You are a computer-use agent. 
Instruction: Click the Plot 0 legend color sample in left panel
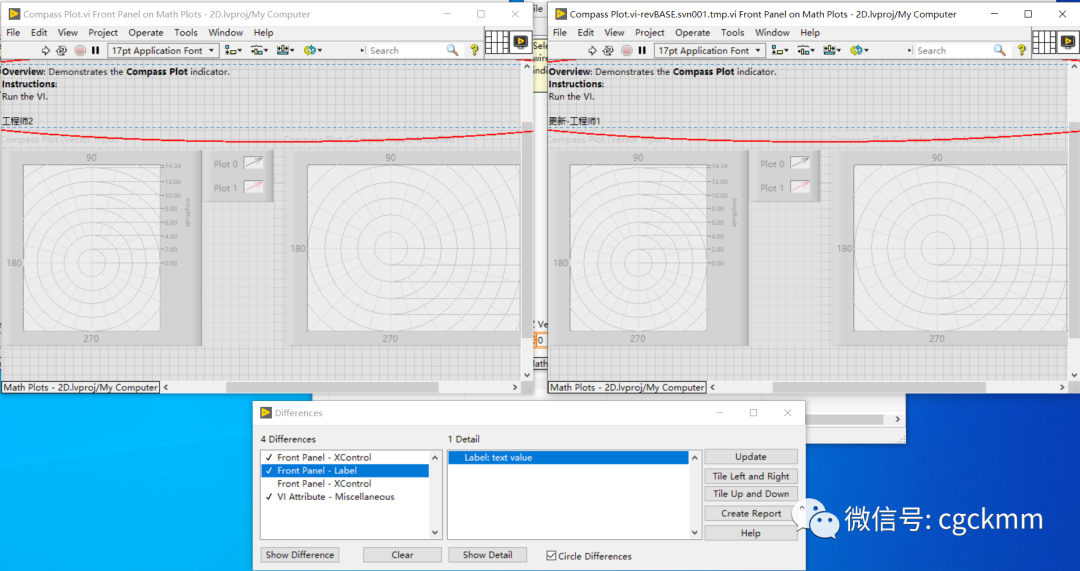pos(254,163)
